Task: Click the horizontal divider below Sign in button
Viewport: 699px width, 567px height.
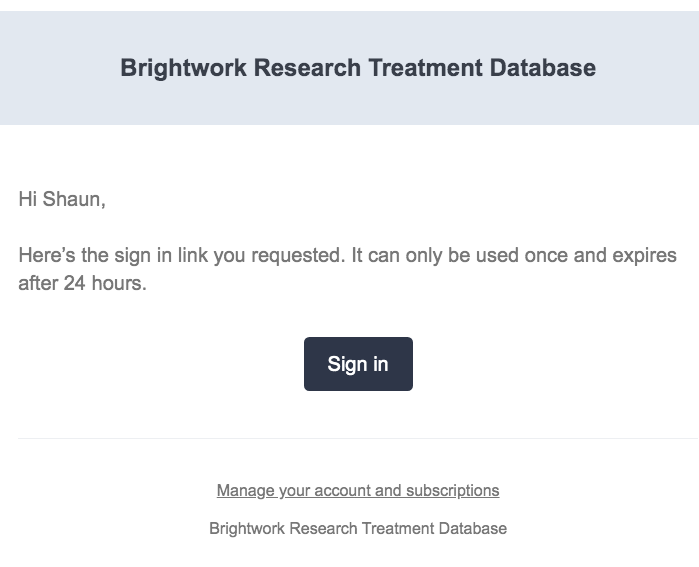Action: [358, 438]
